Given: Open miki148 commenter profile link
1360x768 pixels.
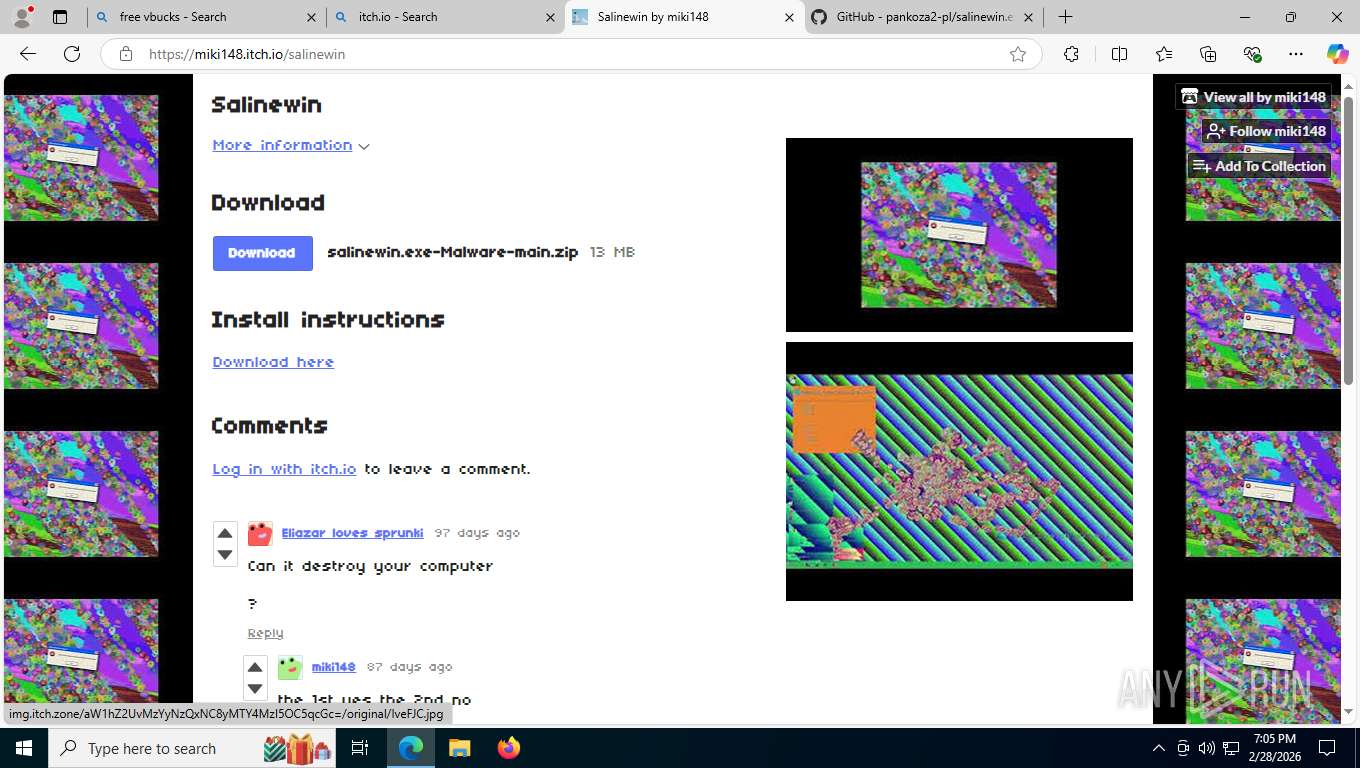Looking at the screenshot, I should click(x=333, y=667).
